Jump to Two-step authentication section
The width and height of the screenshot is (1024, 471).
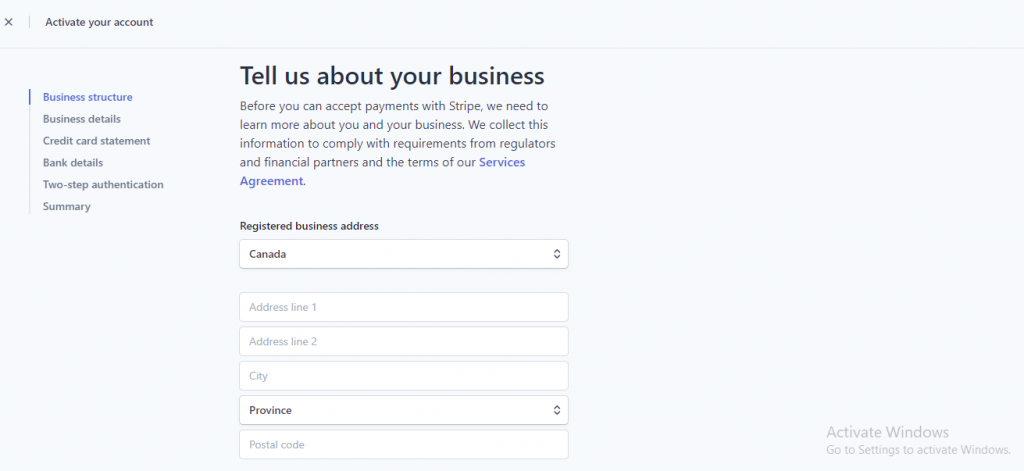(x=103, y=185)
